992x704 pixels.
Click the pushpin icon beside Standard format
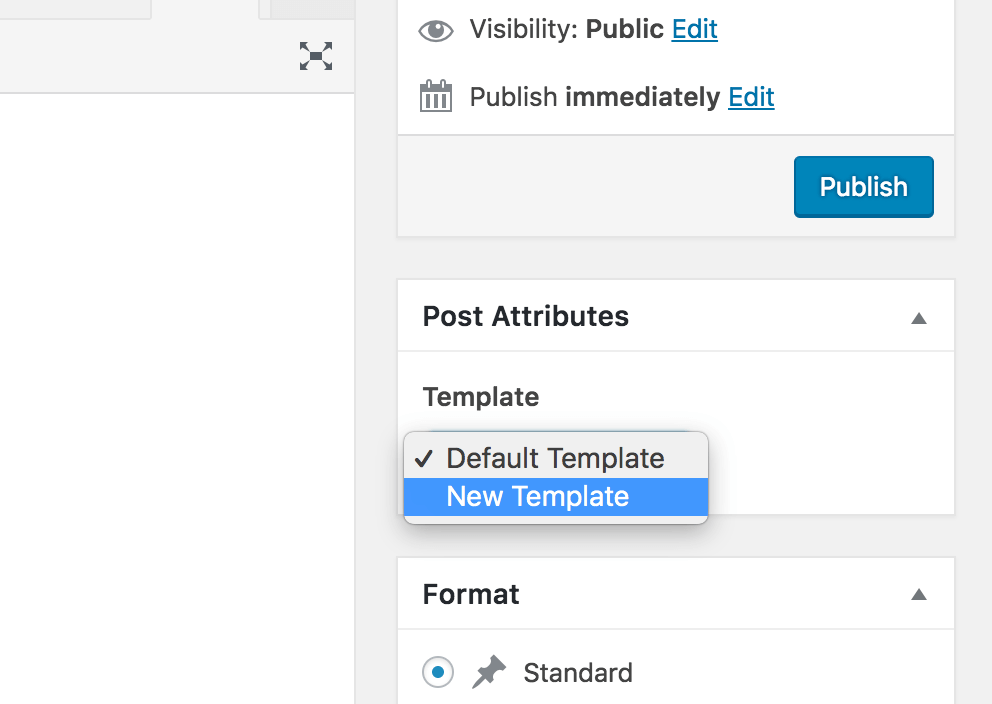tap(489, 671)
